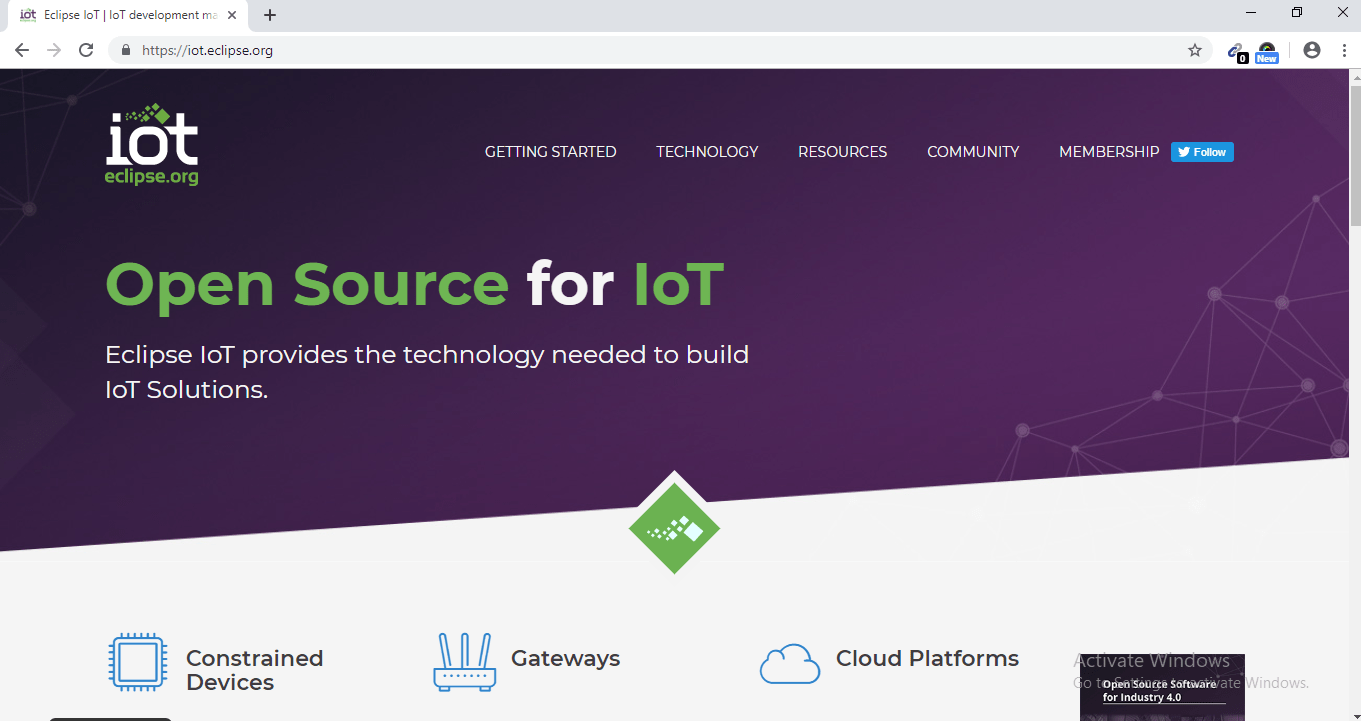Screen dimensions: 1361x721
Task: Reload the page
Action: [86, 49]
